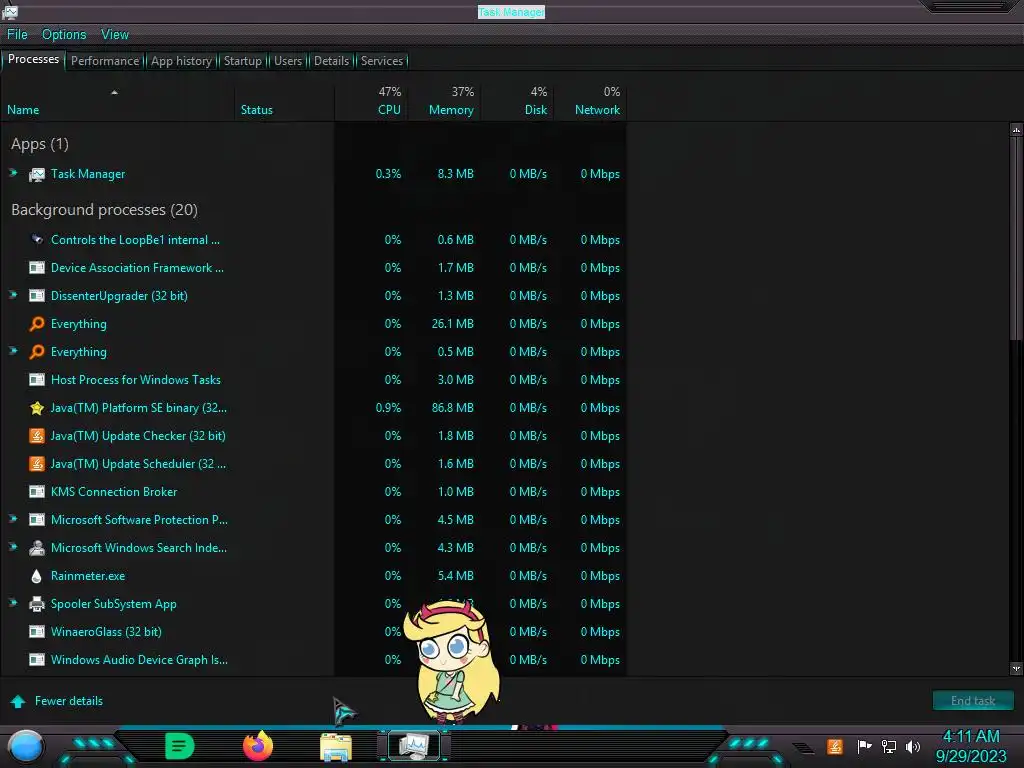Open the Start orb on taskbar
The width and height of the screenshot is (1024, 768).
25,747
